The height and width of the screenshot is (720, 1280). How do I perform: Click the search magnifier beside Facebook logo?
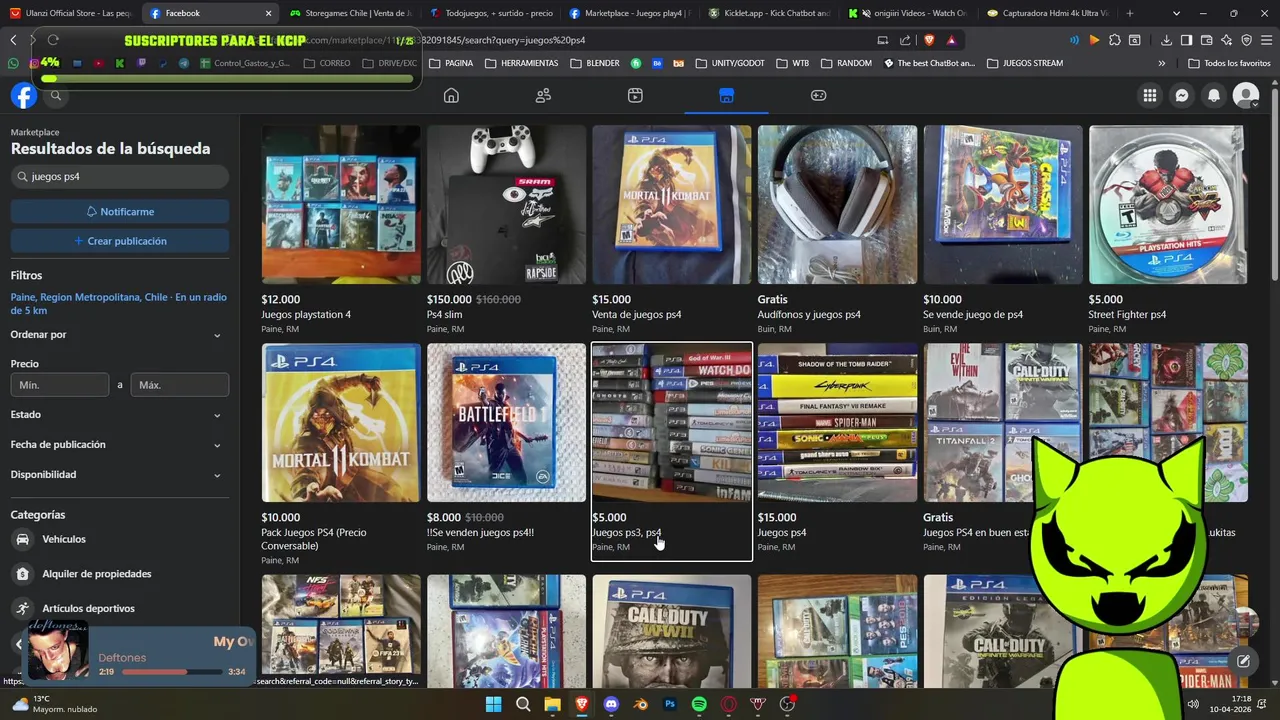click(x=56, y=95)
